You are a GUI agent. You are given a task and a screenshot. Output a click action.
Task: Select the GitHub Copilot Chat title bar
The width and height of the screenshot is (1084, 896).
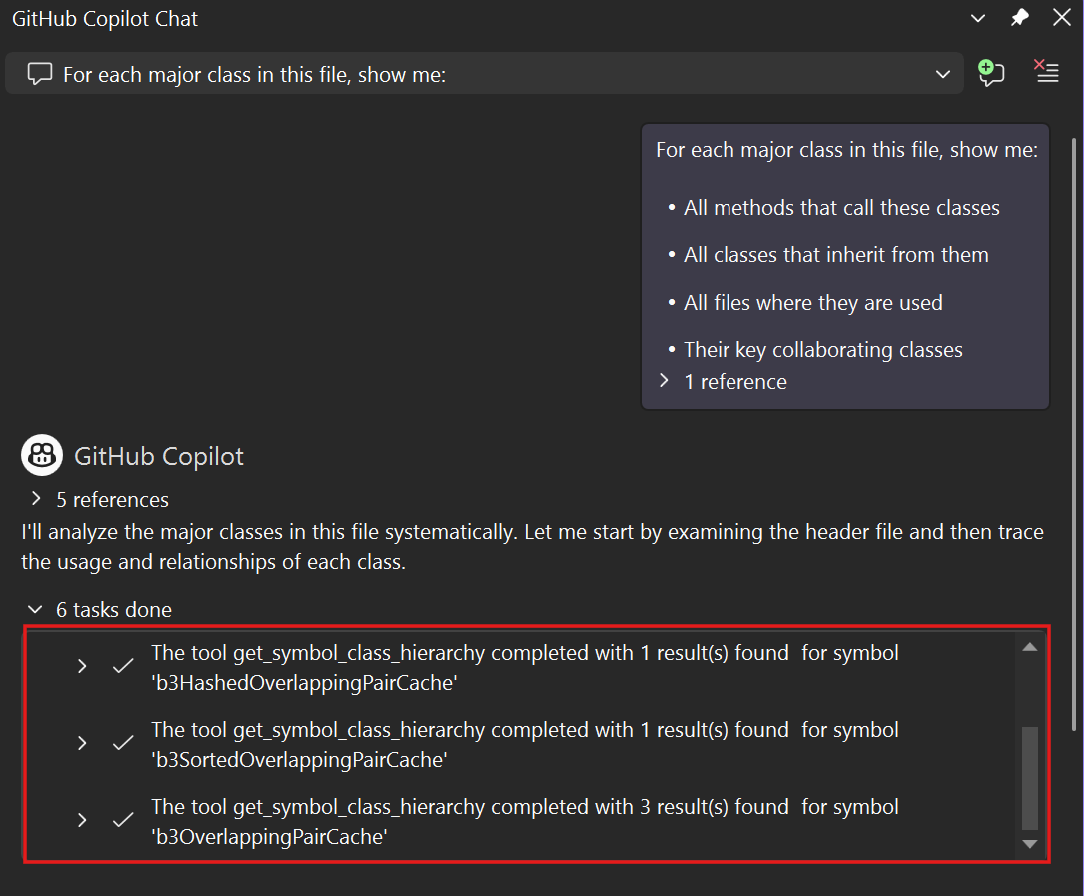(104, 18)
